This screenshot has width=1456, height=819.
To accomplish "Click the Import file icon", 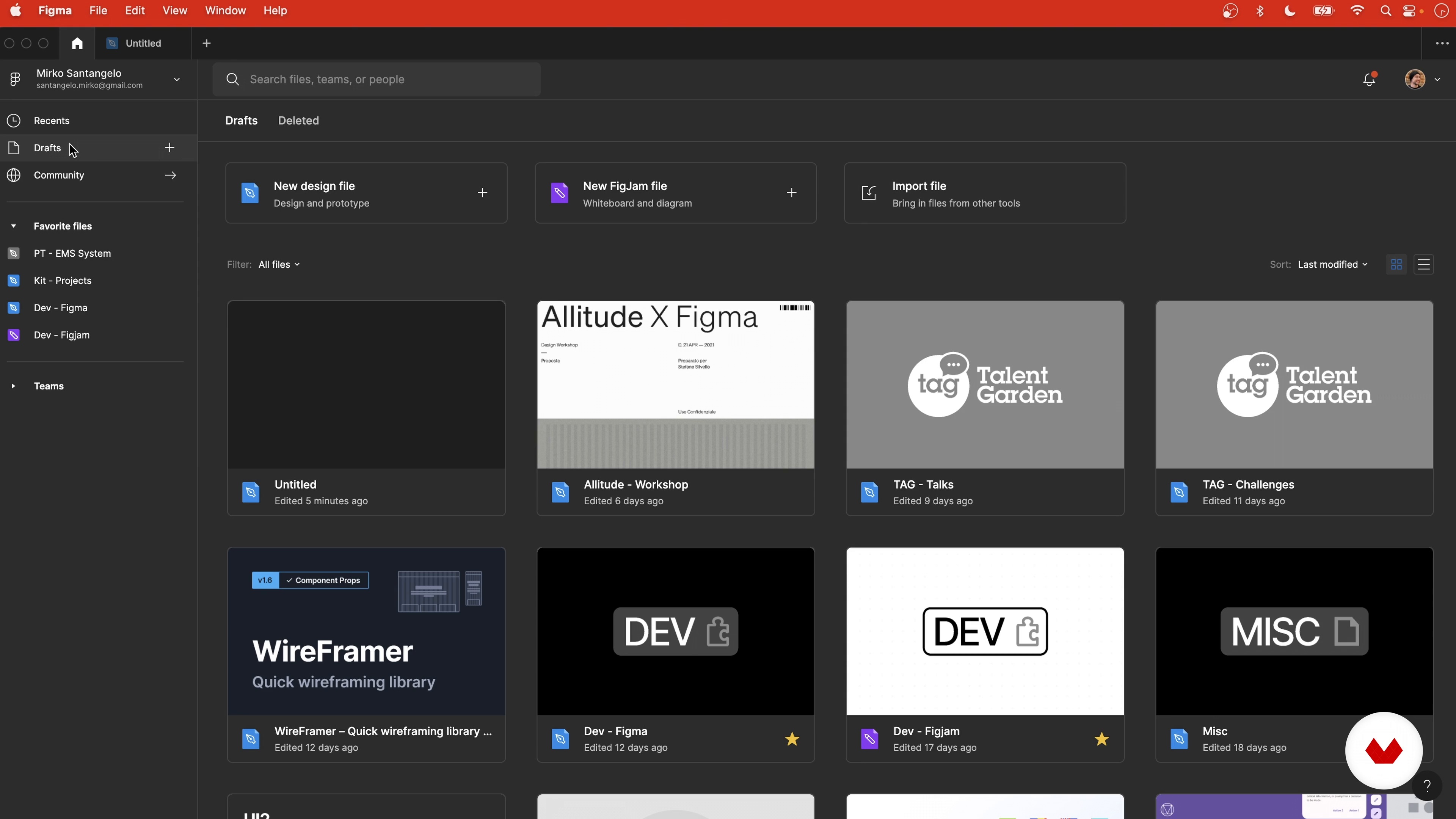I will click(869, 193).
